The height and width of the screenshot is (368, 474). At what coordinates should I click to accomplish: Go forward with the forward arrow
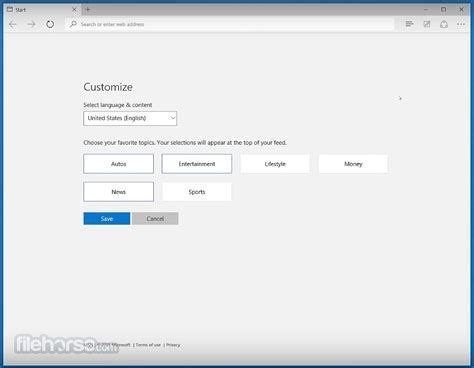click(31, 24)
